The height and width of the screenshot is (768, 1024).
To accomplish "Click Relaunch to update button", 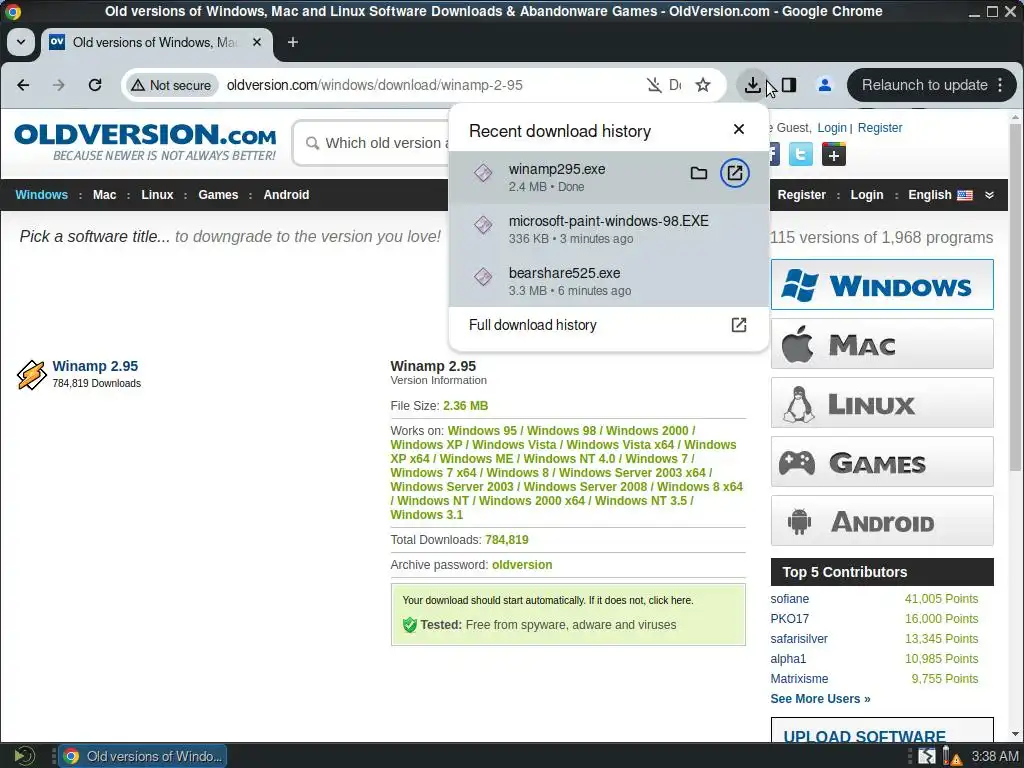I will (x=924, y=85).
